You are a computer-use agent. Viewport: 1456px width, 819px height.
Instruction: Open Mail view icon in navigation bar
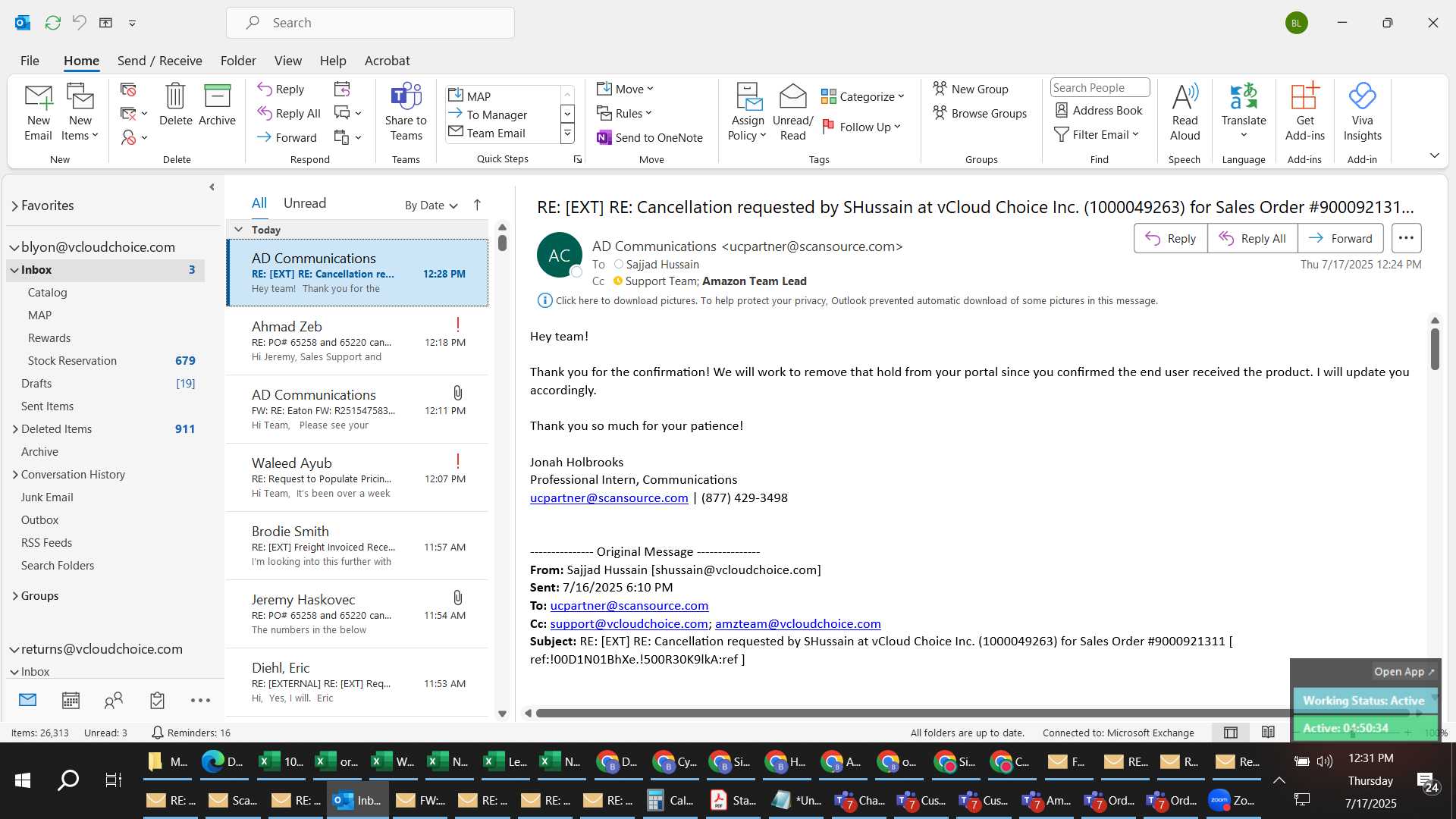(x=27, y=700)
